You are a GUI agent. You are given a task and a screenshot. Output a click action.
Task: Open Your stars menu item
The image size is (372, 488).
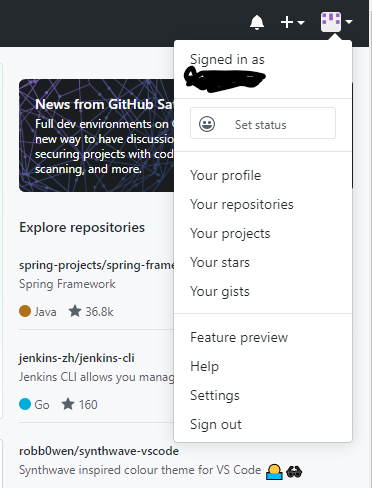220,262
